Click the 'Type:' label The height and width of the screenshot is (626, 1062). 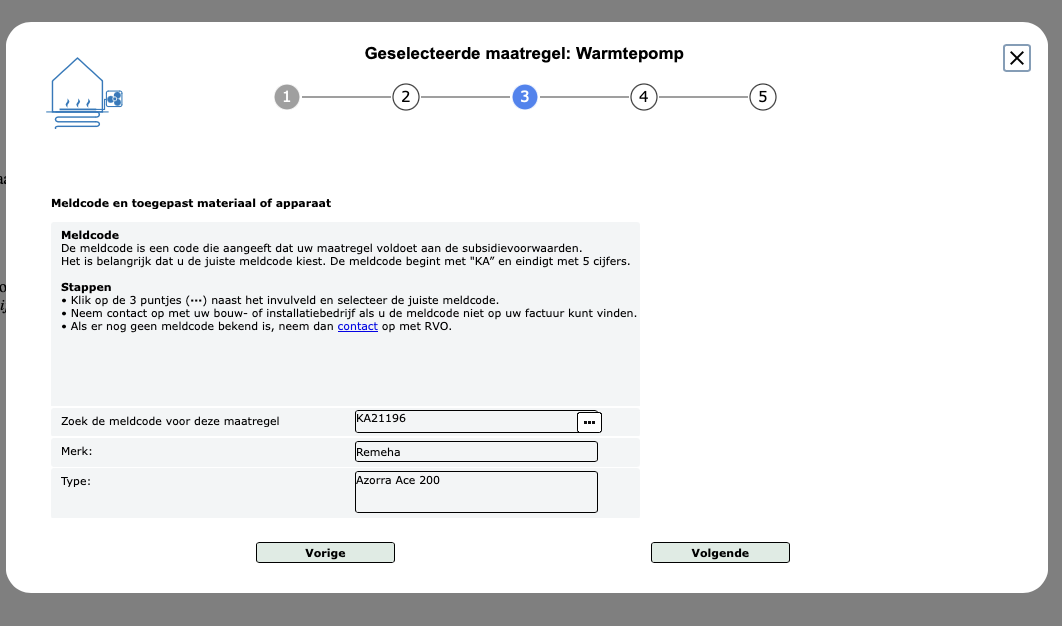[x=76, y=481]
